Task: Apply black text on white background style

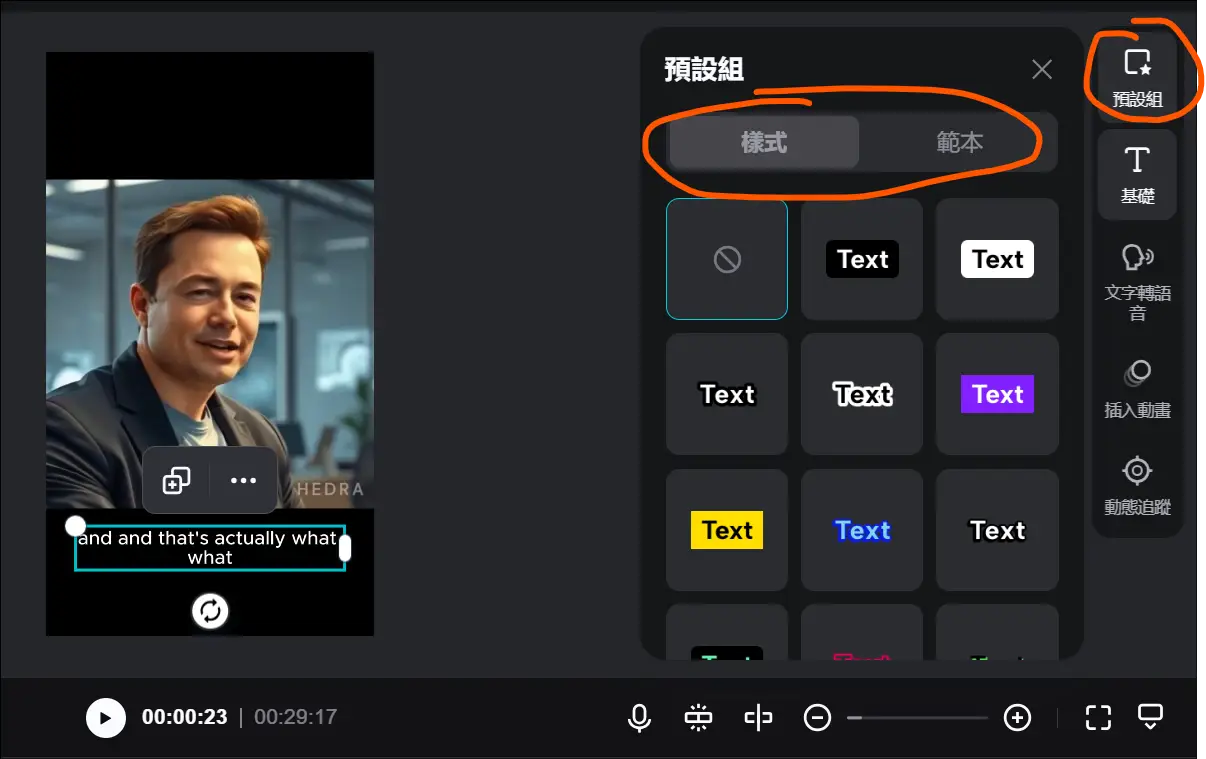Action: coord(997,259)
